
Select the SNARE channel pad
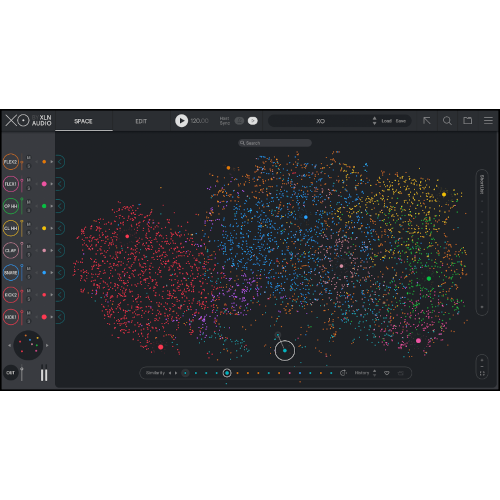(x=11, y=273)
